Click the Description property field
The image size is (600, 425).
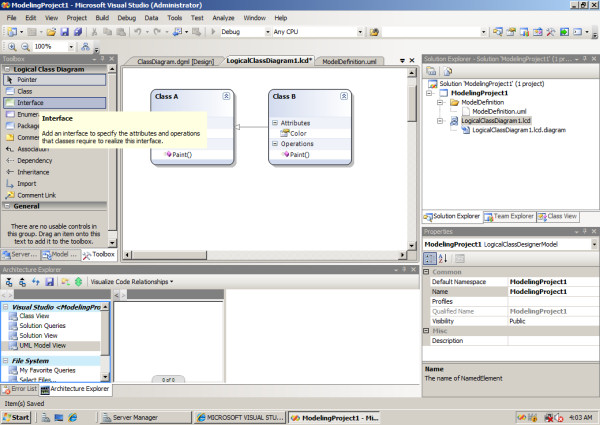(553, 340)
